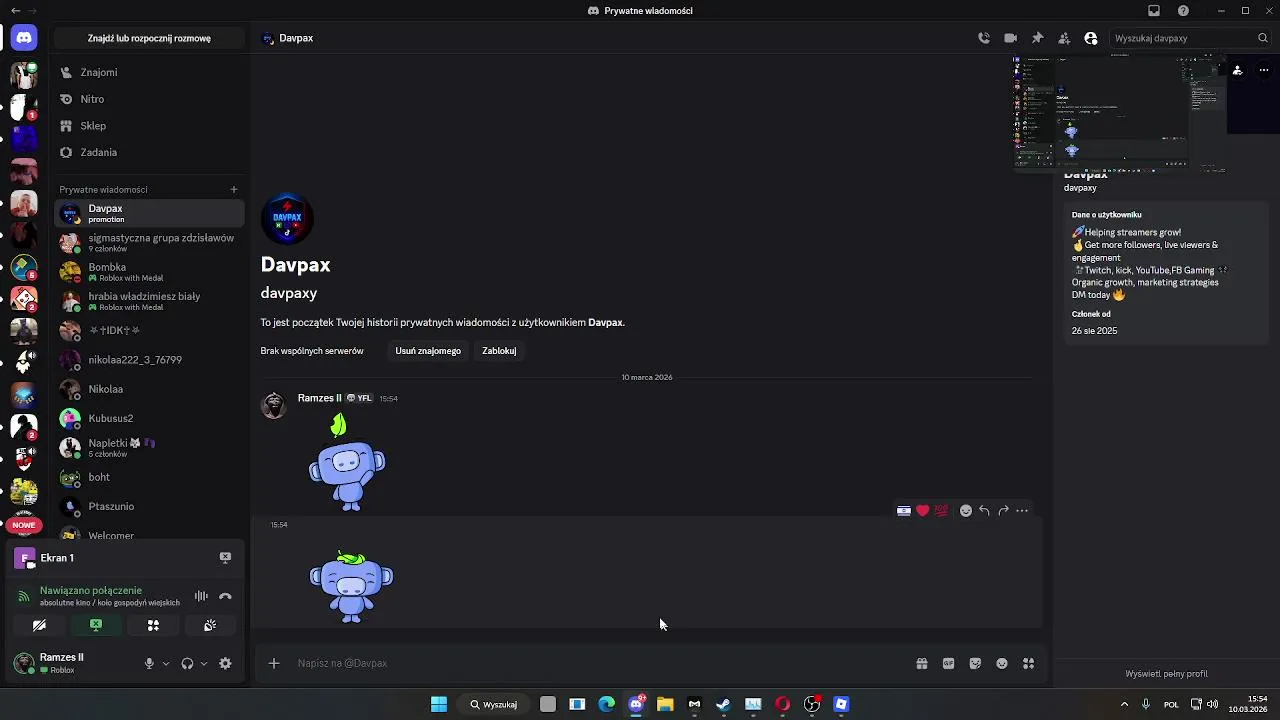Open the Ptaszunio direct message
1280x720 pixels.
click(x=149, y=506)
